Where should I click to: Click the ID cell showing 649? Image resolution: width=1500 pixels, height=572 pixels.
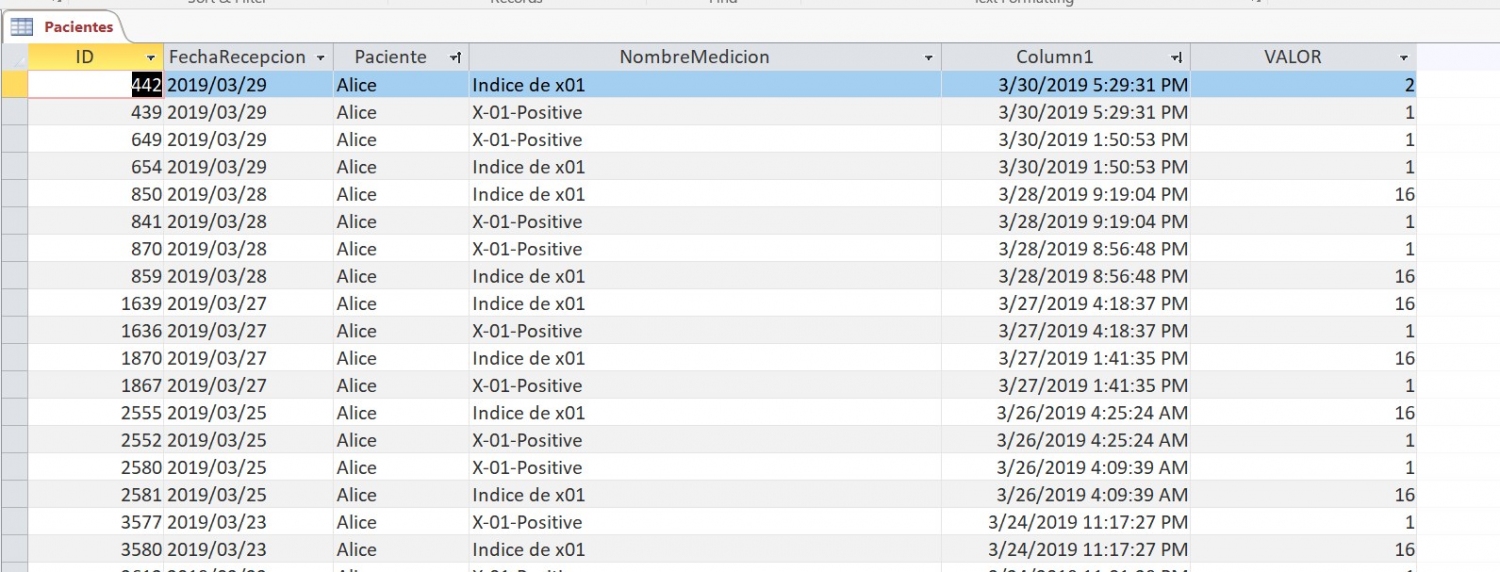click(x=96, y=139)
